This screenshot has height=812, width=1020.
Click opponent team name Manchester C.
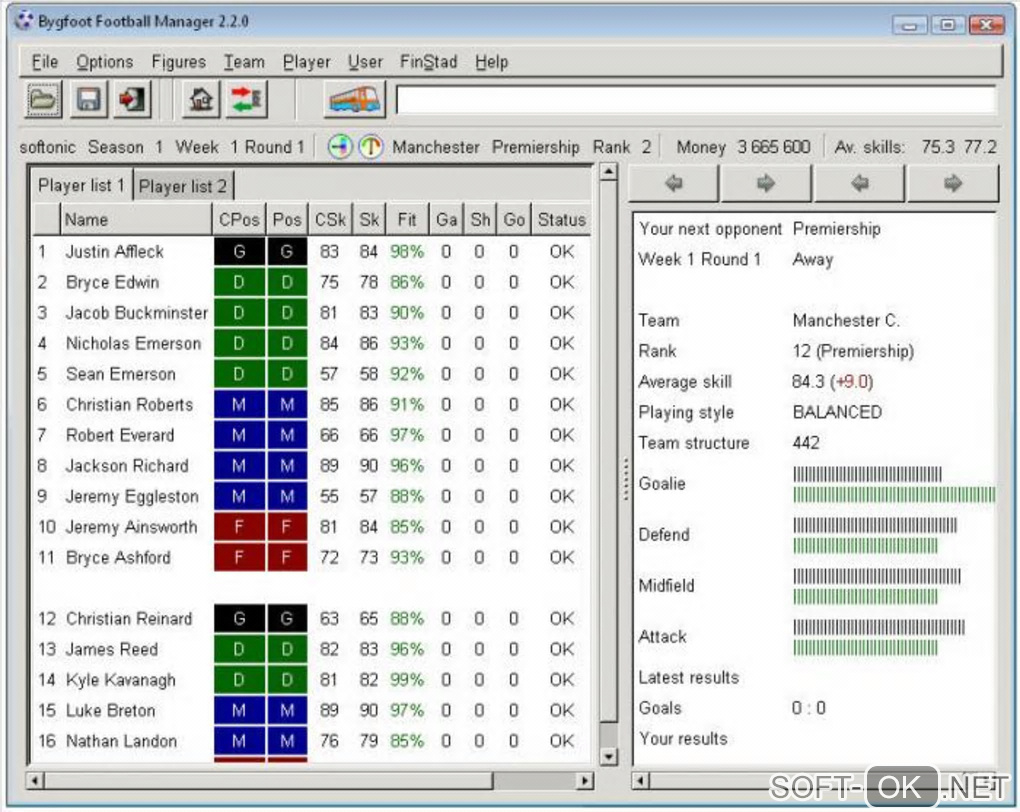coord(846,321)
